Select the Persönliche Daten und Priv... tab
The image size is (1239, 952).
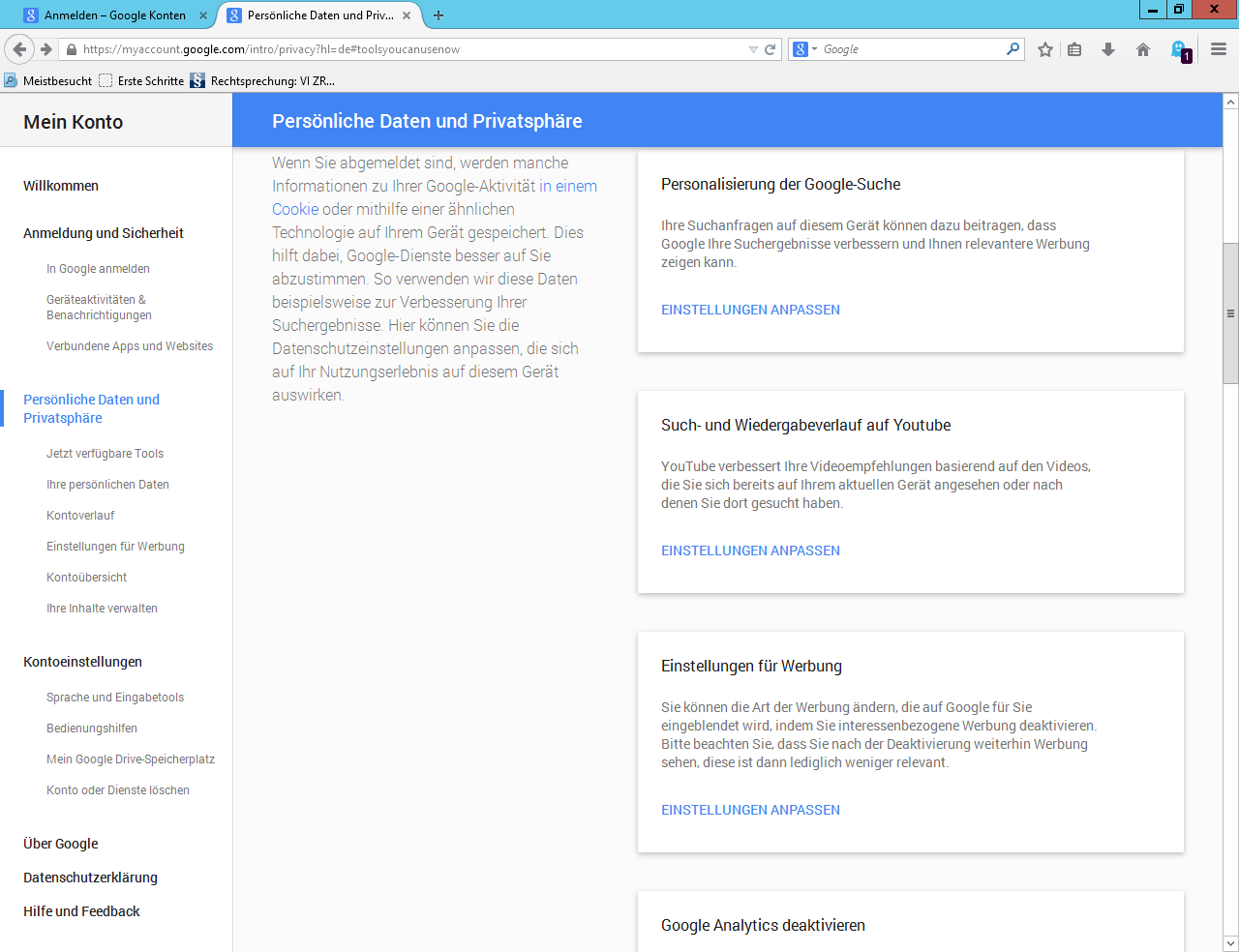(x=319, y=15)
